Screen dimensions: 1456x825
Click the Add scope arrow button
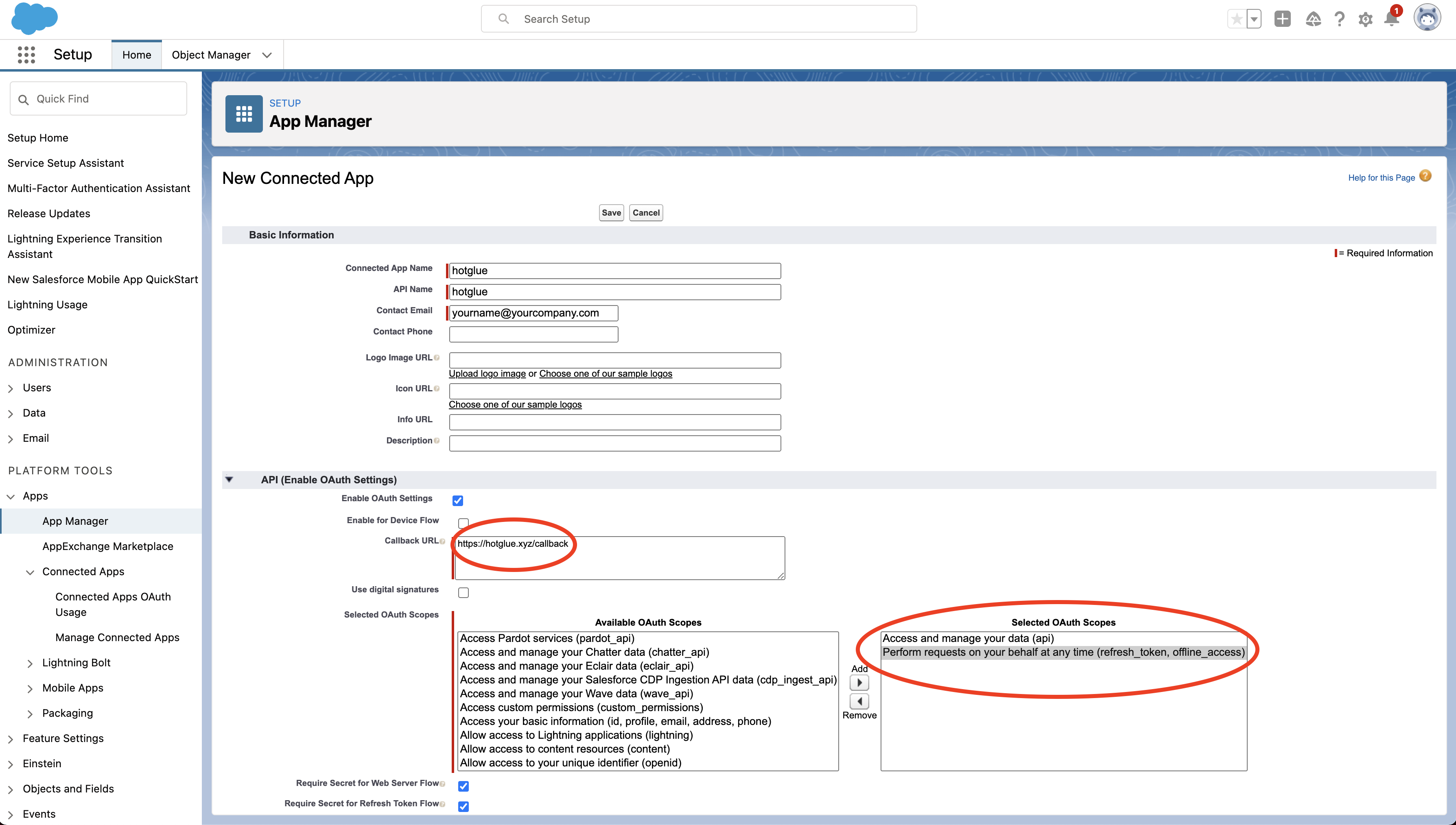click(x=859, y=683)
